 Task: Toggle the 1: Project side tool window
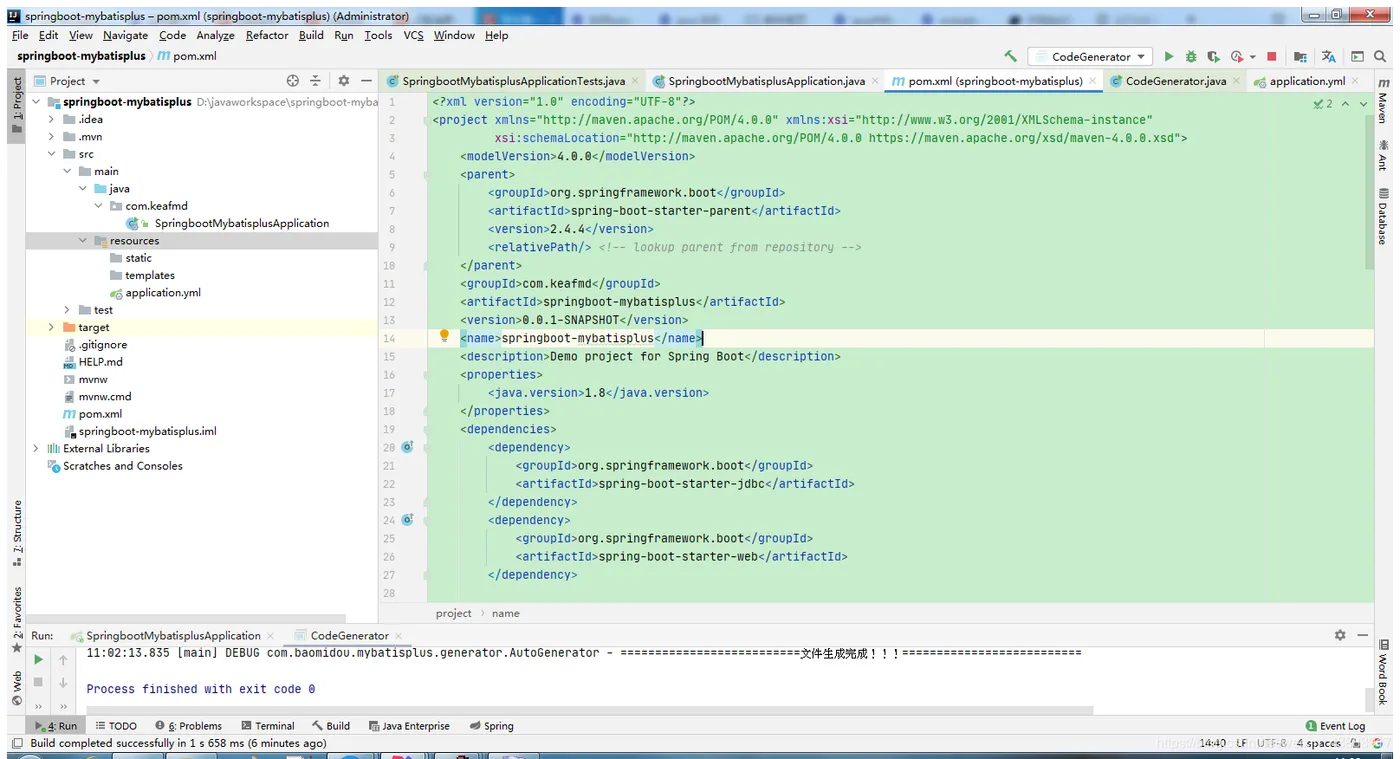pos(17,106)
